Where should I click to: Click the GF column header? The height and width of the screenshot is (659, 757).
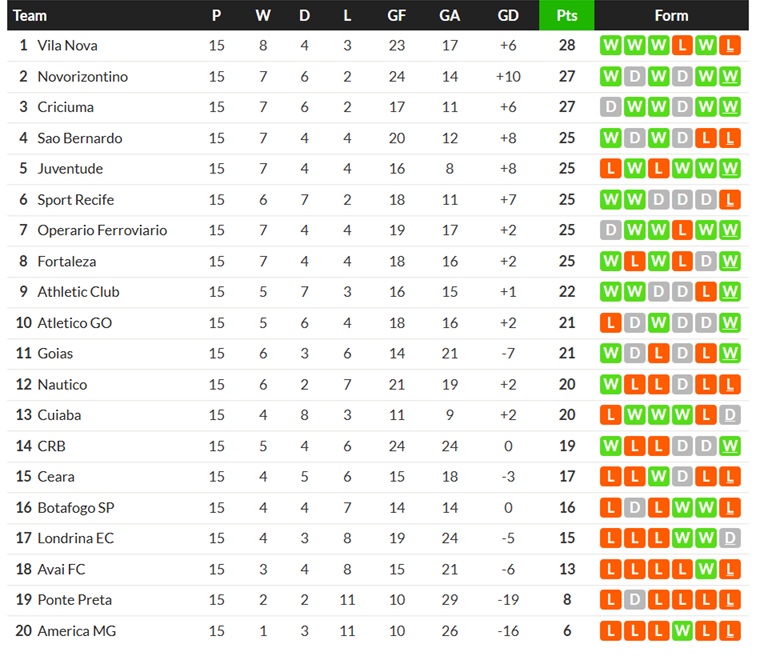pyautogui.click(x=396, y=15)
